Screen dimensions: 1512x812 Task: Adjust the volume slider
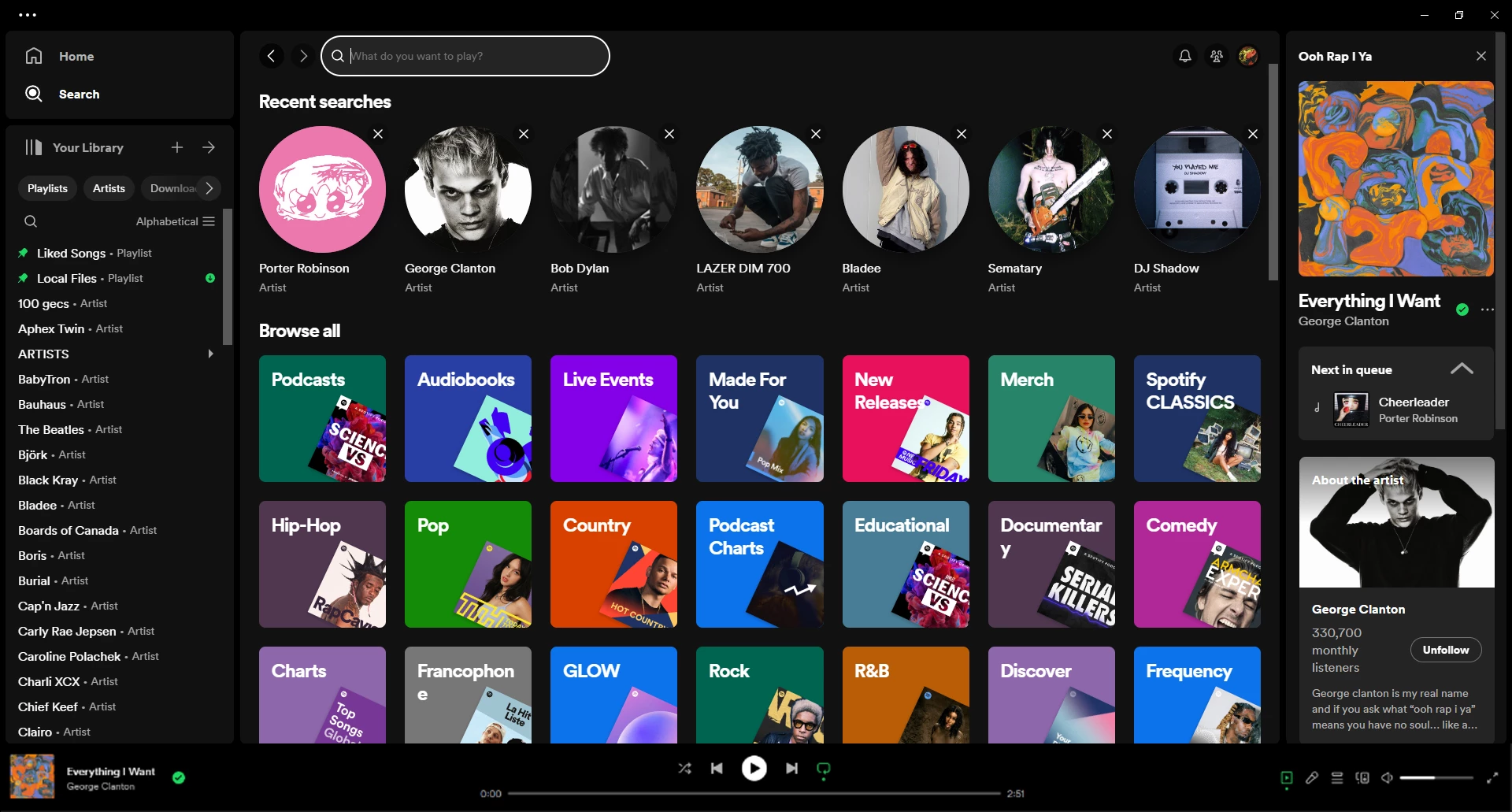pyautogui.click(x=1436, y=777)
